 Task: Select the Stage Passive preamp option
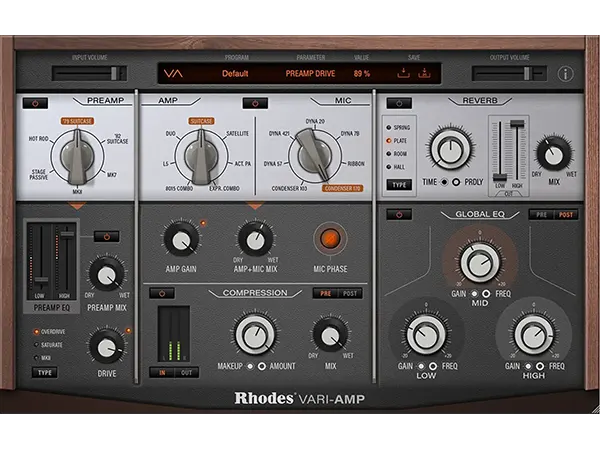coord(39,174)
